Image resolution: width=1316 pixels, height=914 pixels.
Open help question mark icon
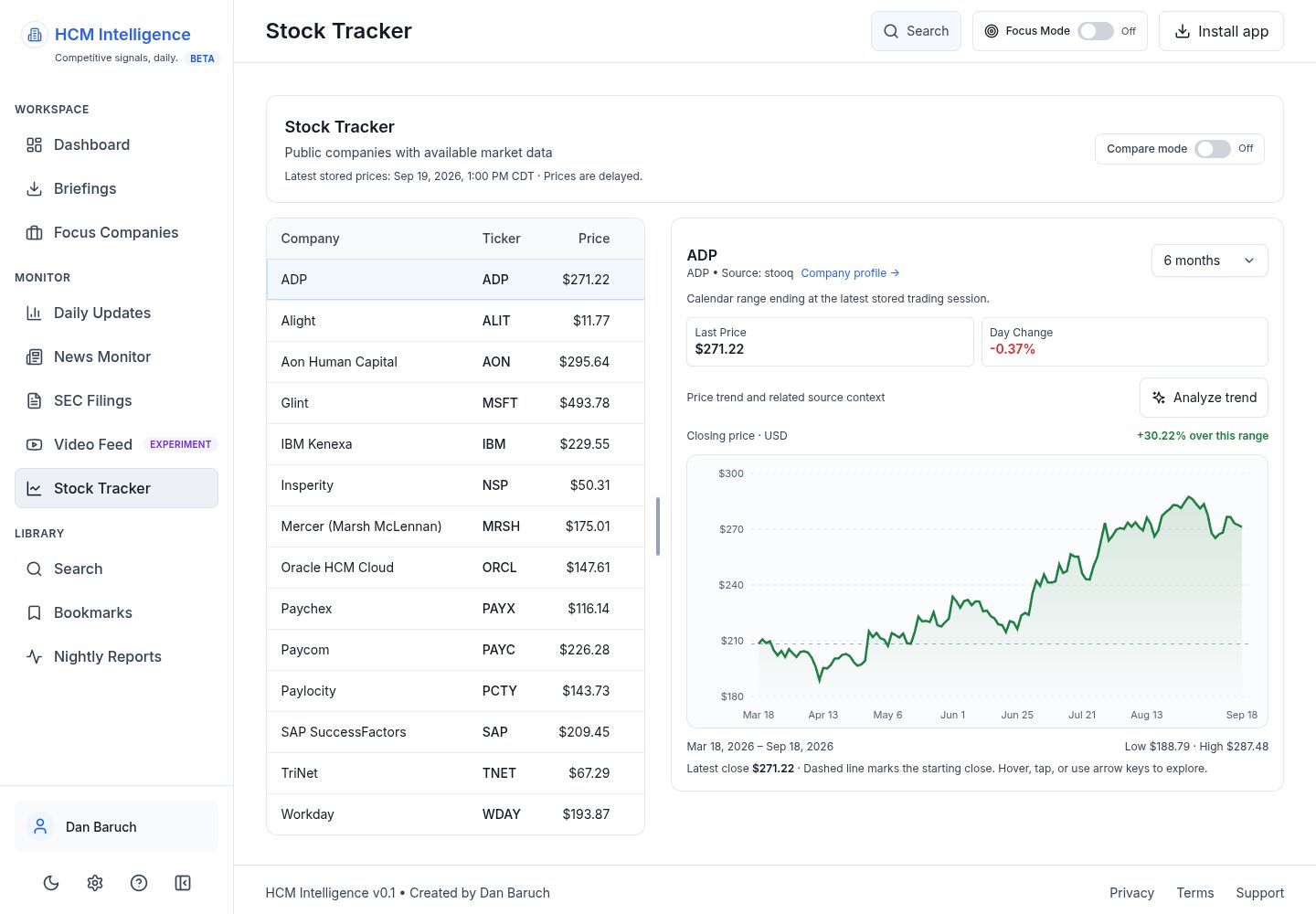pyautogui.click(x=139, y=883)
